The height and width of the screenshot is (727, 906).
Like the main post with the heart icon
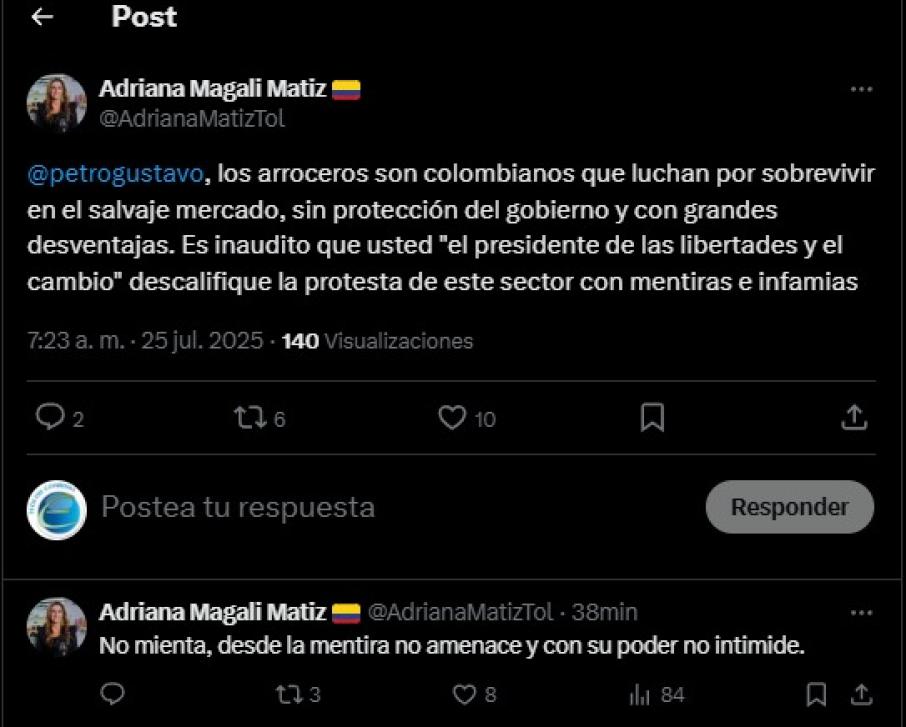455,417
